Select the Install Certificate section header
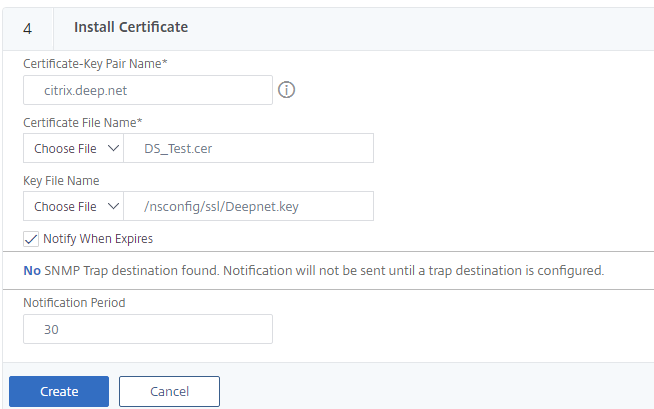The image size is (654, 409). click(131, 27)
